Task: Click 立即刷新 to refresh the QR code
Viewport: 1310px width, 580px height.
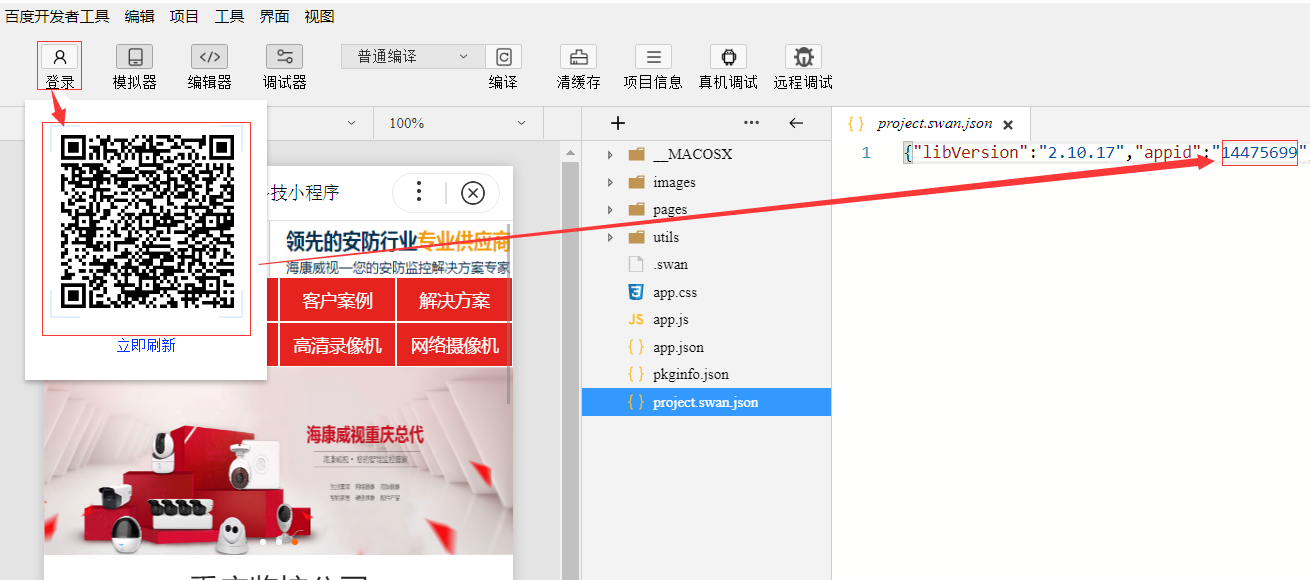Action: point(146,345)
